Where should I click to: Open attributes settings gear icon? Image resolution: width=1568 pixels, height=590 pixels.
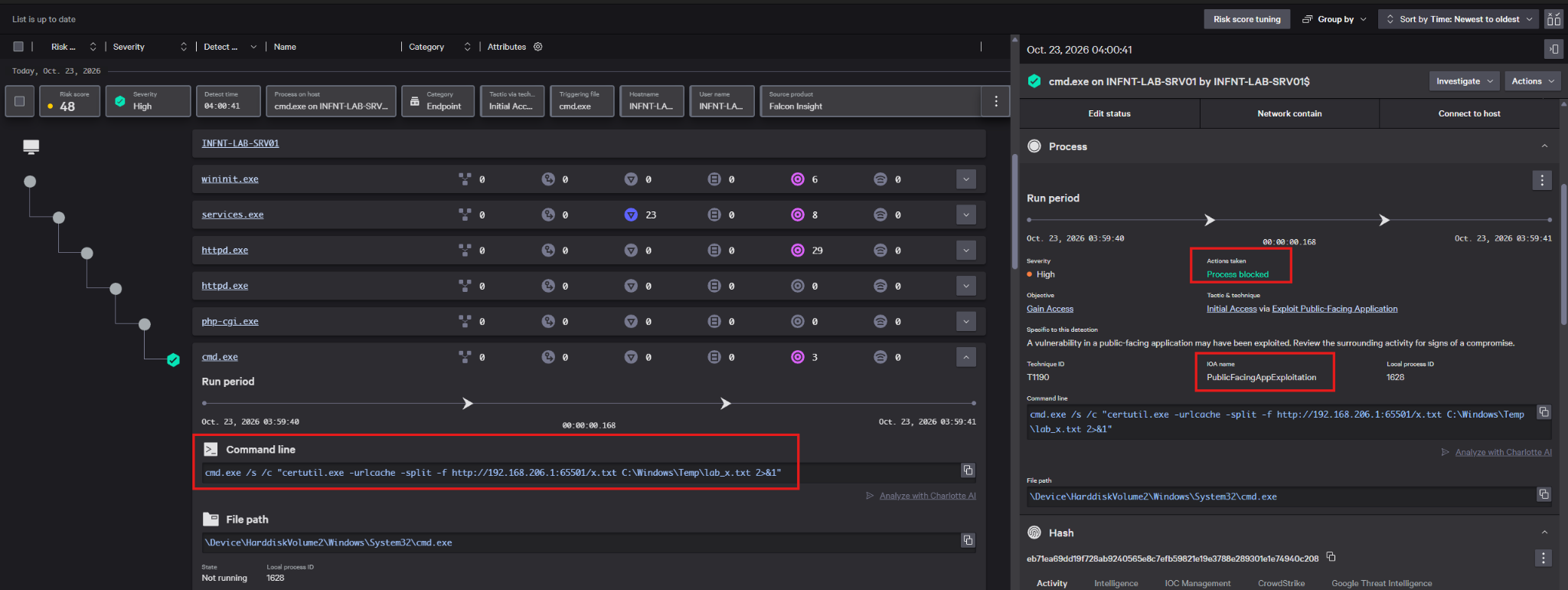coord(538,47)
